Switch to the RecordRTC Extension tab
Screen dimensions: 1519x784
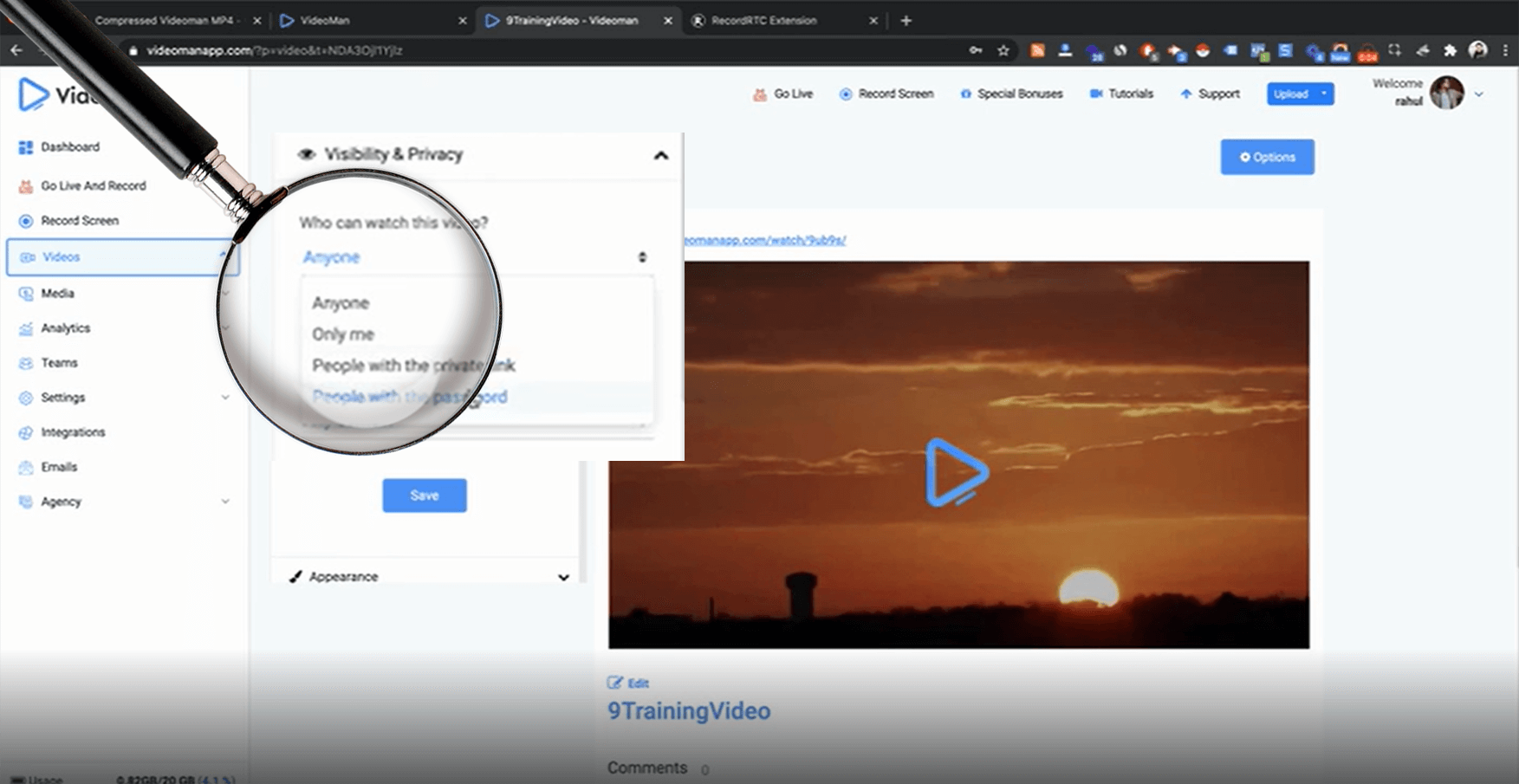(784, 21)
